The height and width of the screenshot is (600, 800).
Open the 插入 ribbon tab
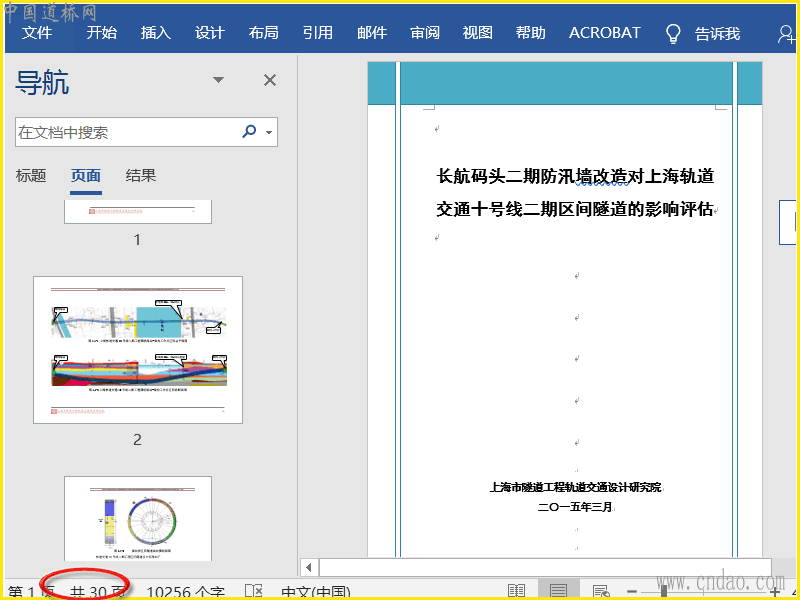[156, 33]
